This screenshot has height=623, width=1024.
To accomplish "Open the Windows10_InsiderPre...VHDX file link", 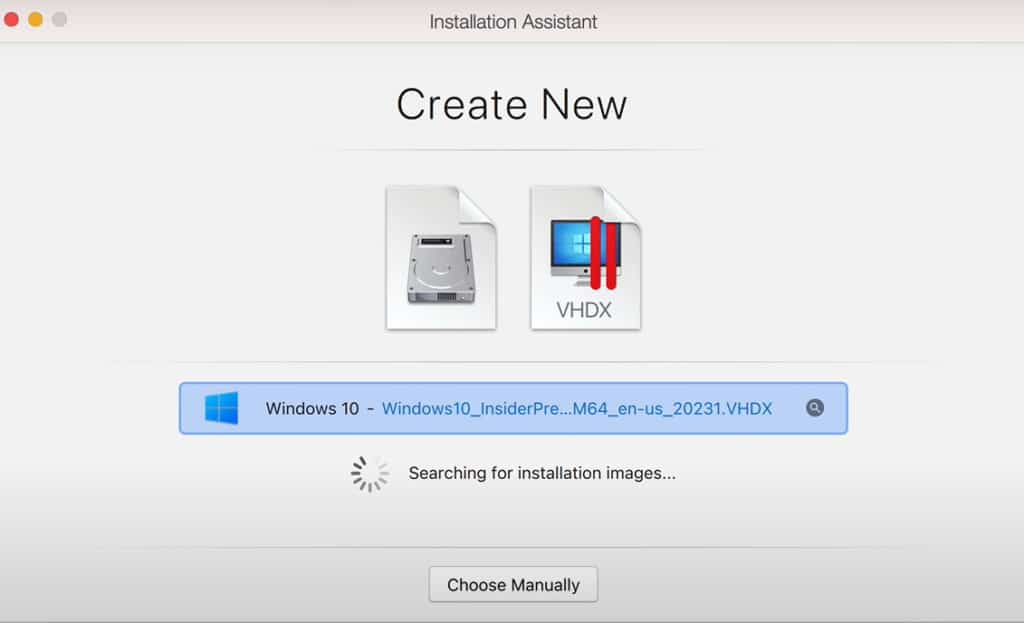I will 577,409.
